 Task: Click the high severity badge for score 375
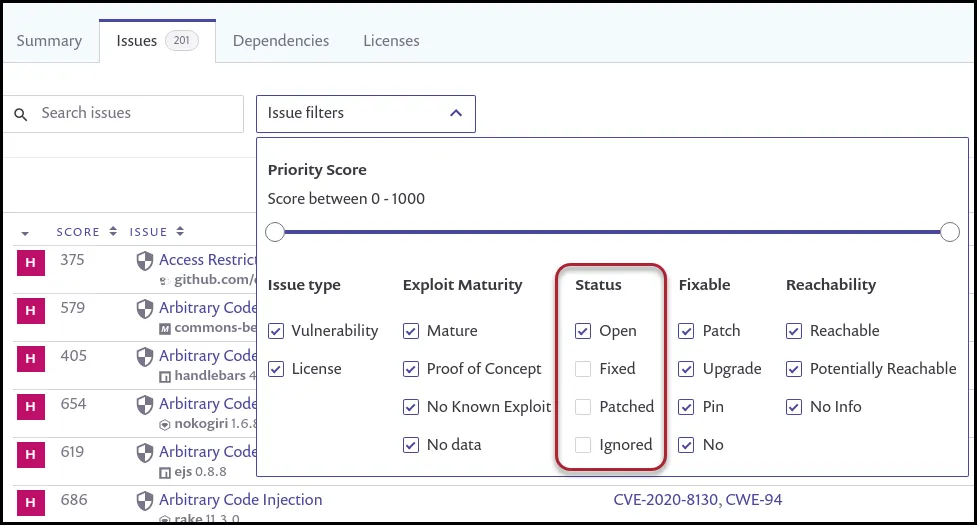click(x=31, y=263)
